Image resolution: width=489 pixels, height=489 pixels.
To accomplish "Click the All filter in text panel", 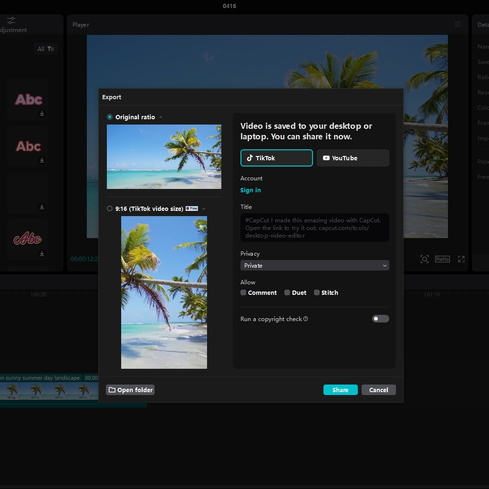I will (x=41, y=49).
